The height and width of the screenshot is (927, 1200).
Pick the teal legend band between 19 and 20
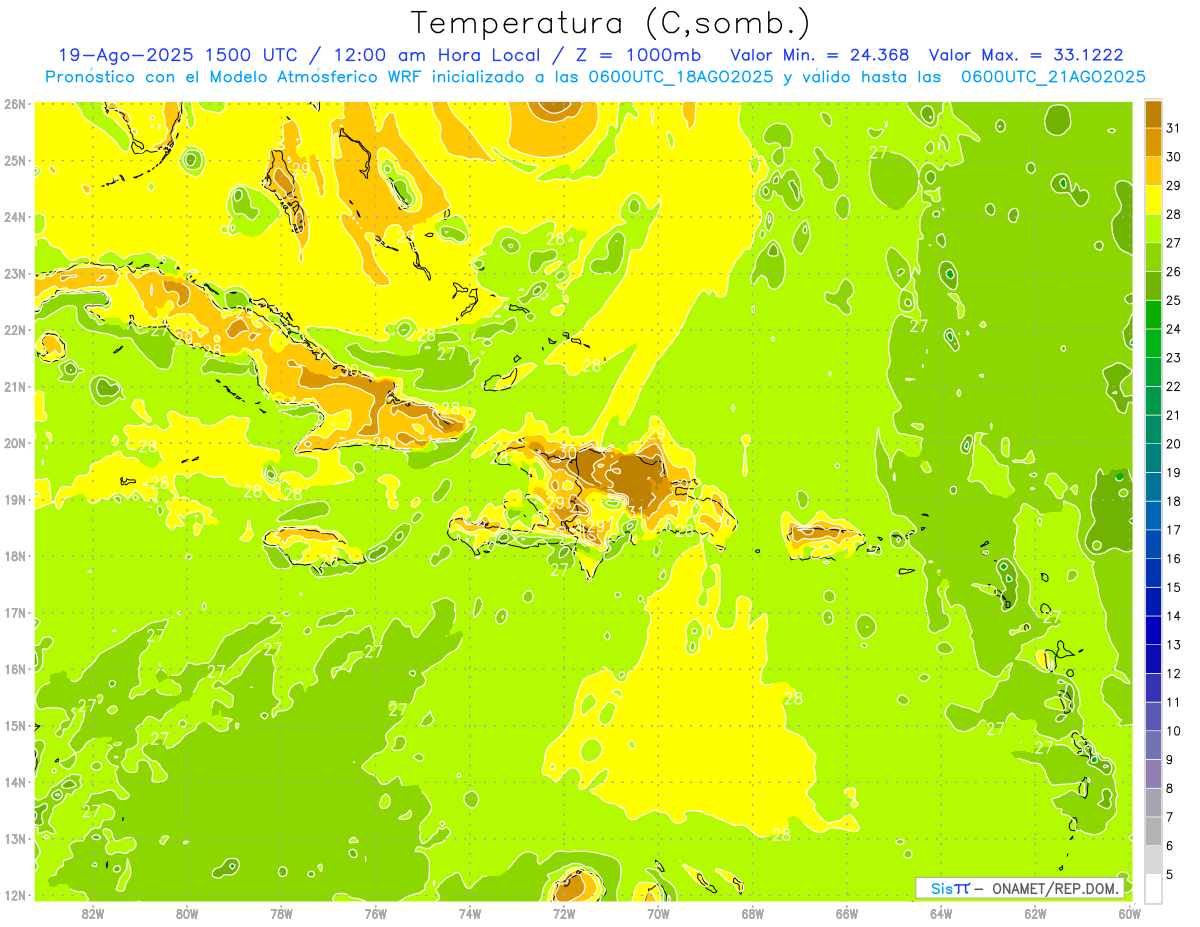[x=1153, y=458]
